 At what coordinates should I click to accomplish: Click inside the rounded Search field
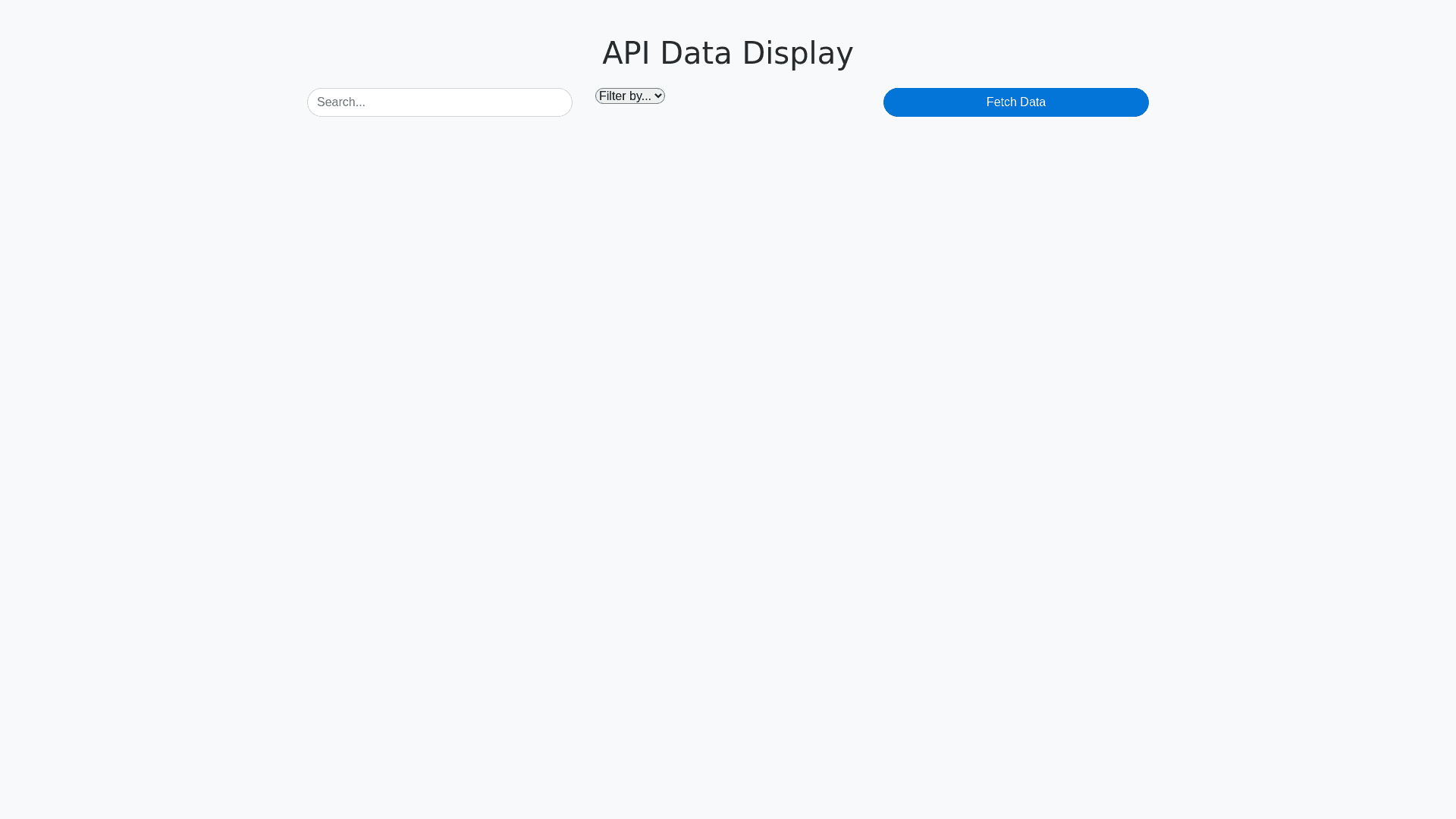click(439, 102)
